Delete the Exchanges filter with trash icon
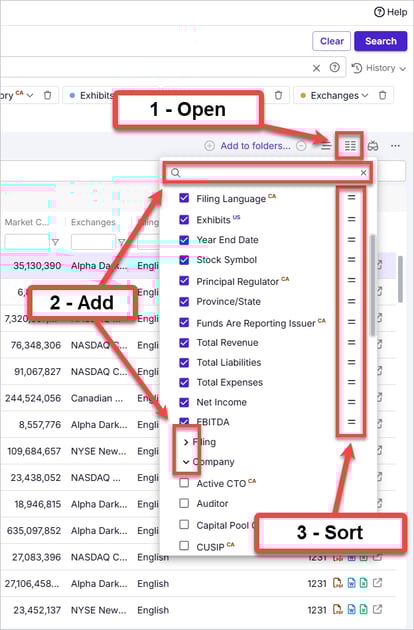414x630 pixels. coord(382,95)
